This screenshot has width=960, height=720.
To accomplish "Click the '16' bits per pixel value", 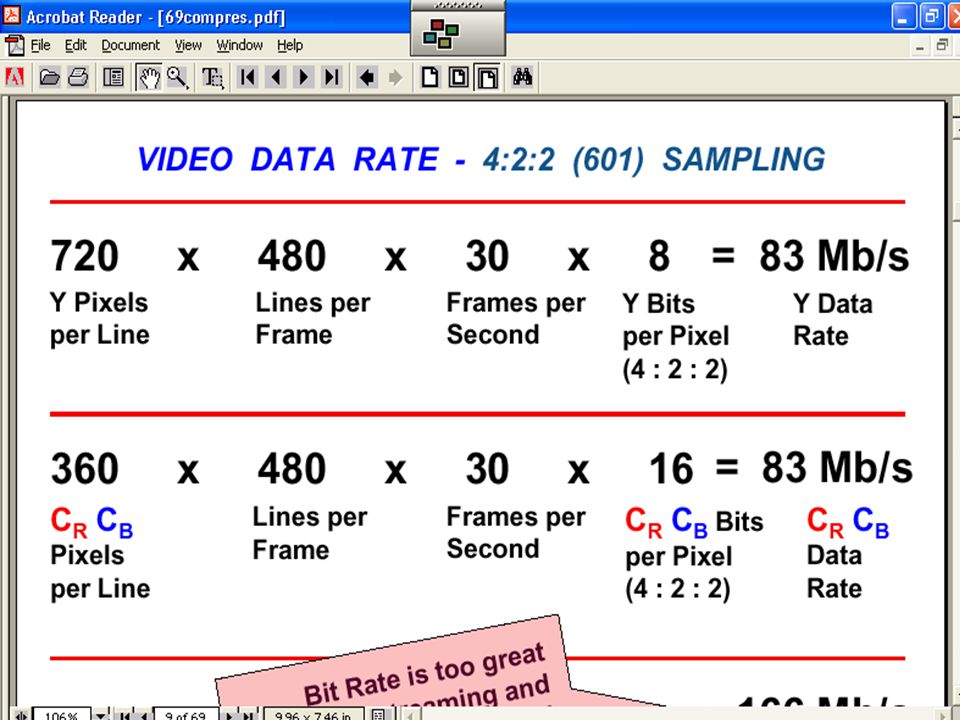I will (671, 469).
